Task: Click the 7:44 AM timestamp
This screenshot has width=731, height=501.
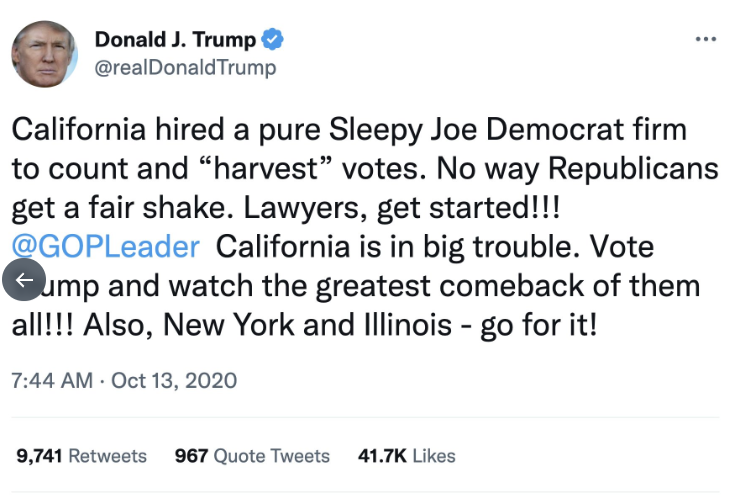Action: click(51, 381)
